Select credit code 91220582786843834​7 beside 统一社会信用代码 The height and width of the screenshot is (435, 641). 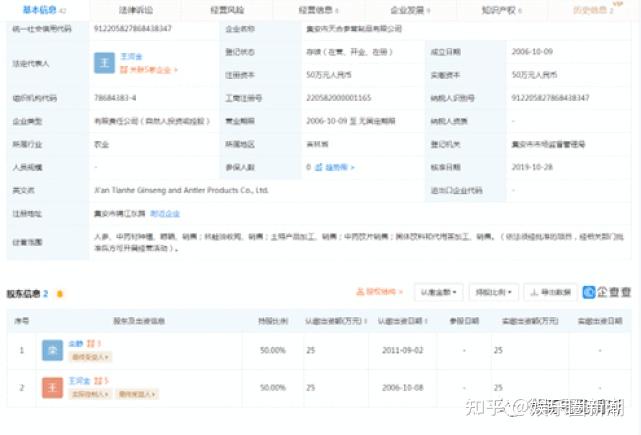(133, 29)
